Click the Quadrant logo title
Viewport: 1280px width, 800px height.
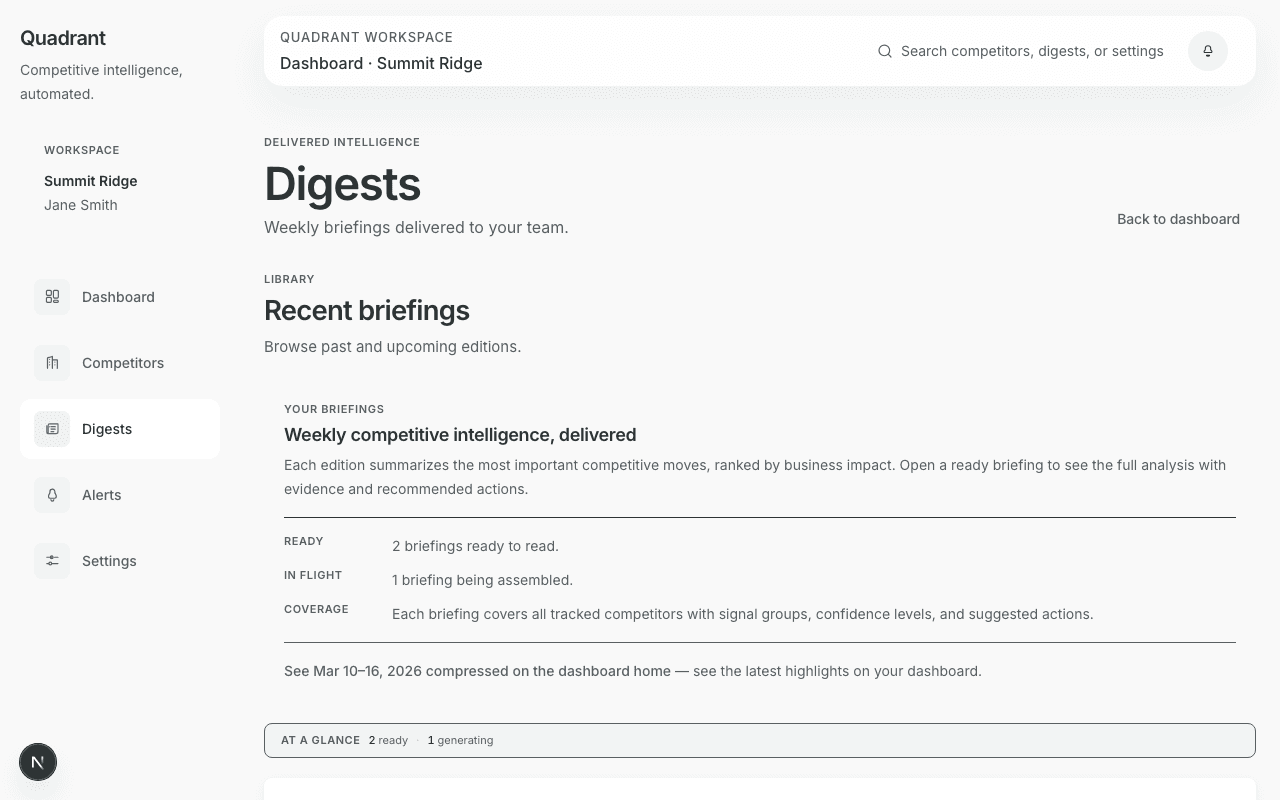(x=63, y=38)
